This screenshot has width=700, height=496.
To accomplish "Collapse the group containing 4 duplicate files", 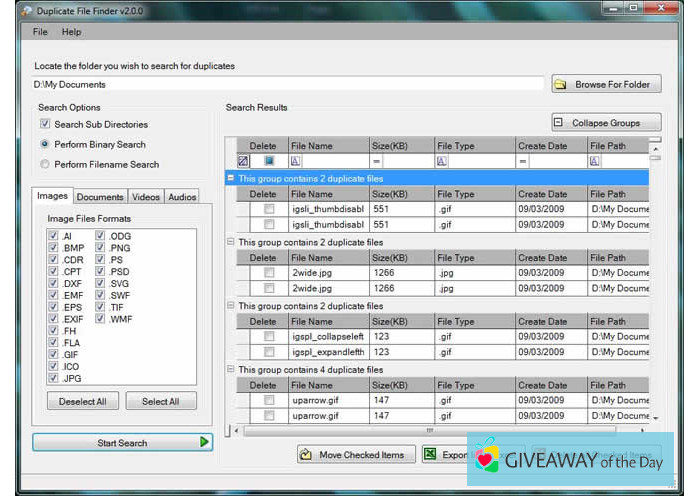I will tap(231, 370).
